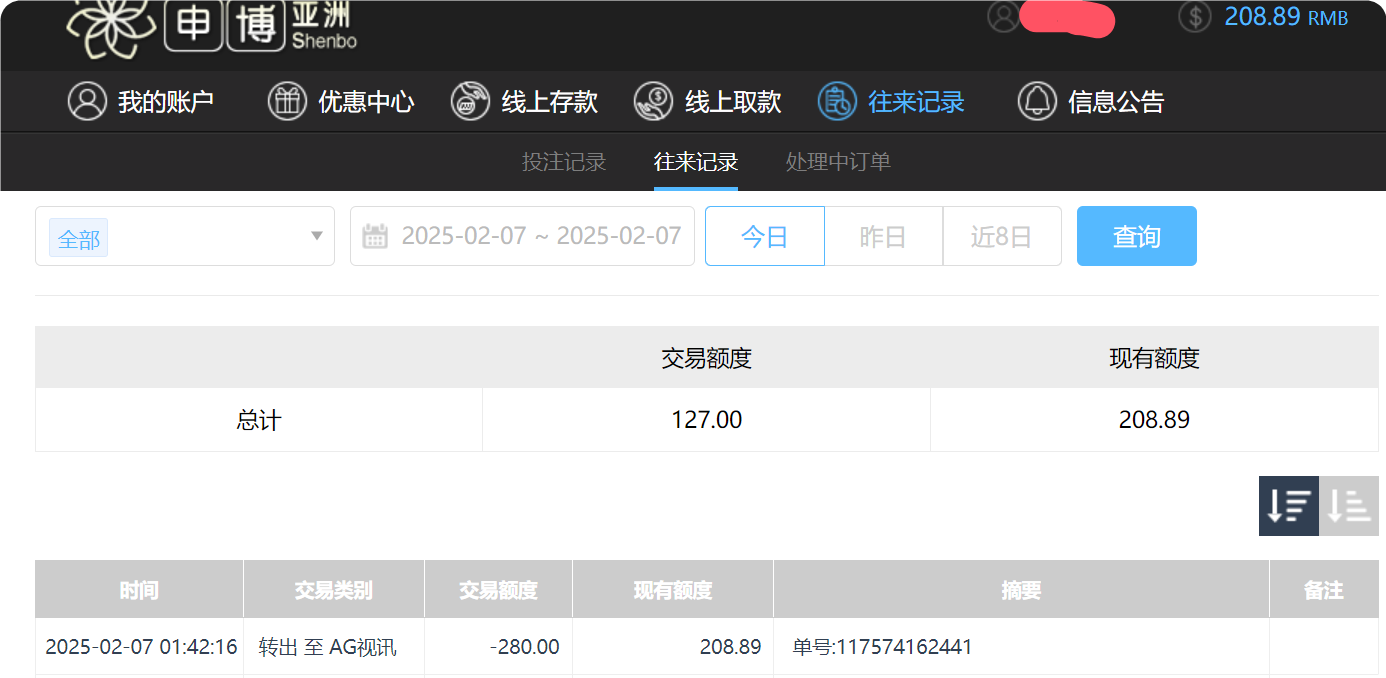Screen dimensions: 1386x678
Task: Select the 昨日 date filter option
Action: point(883,235)
